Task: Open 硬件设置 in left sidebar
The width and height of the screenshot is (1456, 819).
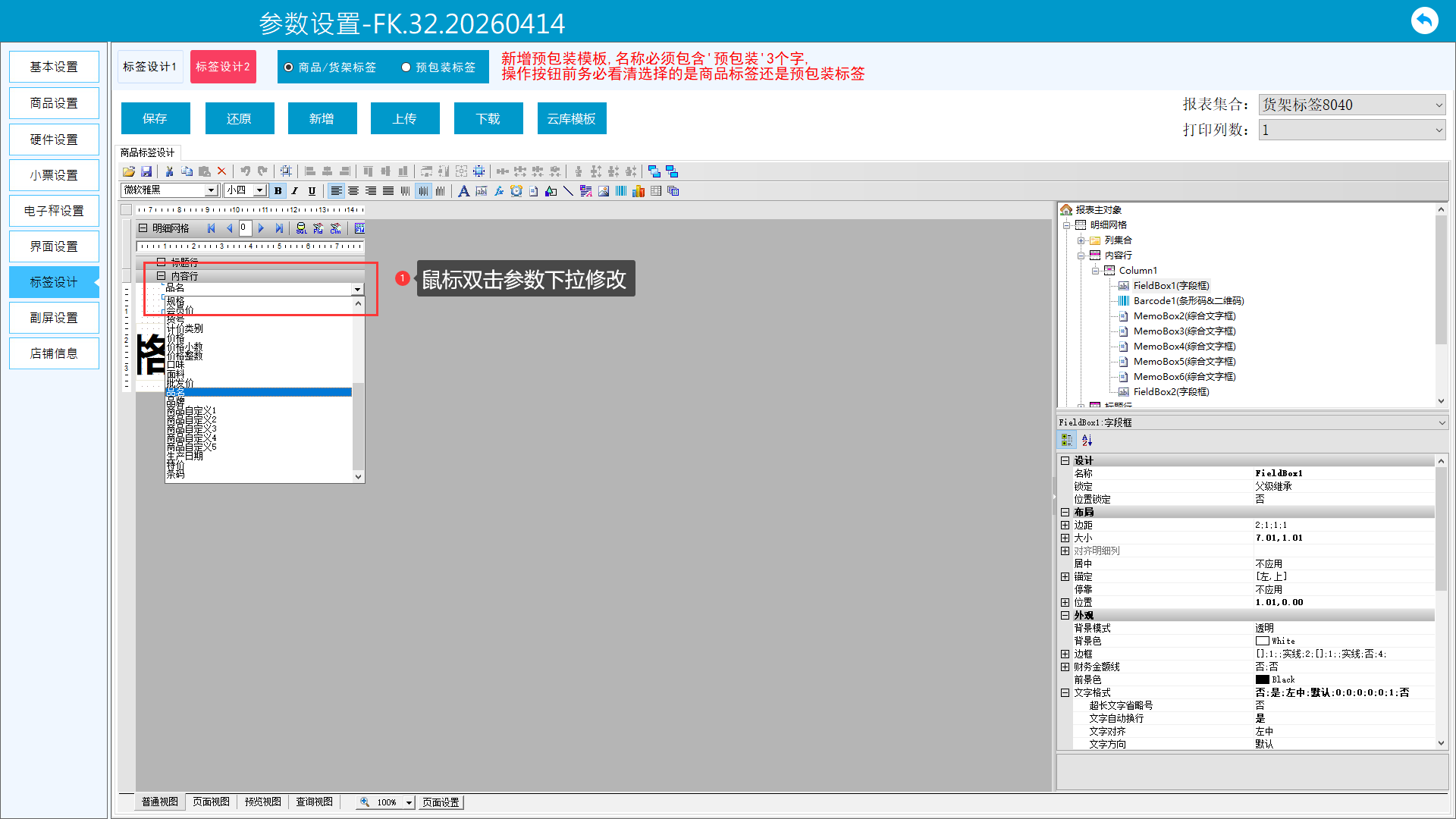Action: (54, 140)
